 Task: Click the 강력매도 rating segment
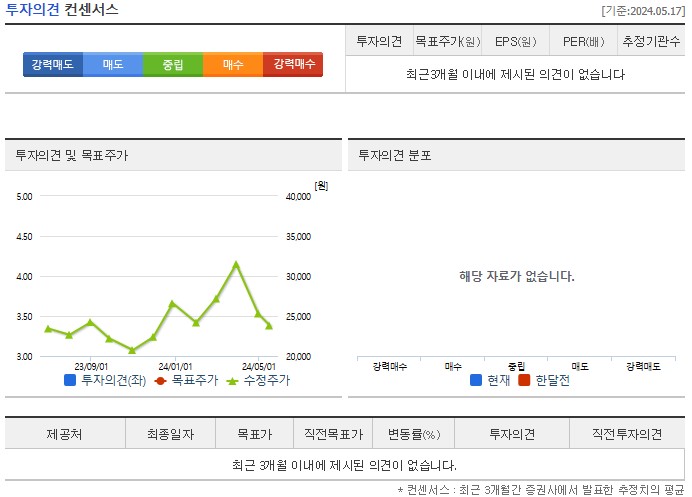tap(53, 64)
